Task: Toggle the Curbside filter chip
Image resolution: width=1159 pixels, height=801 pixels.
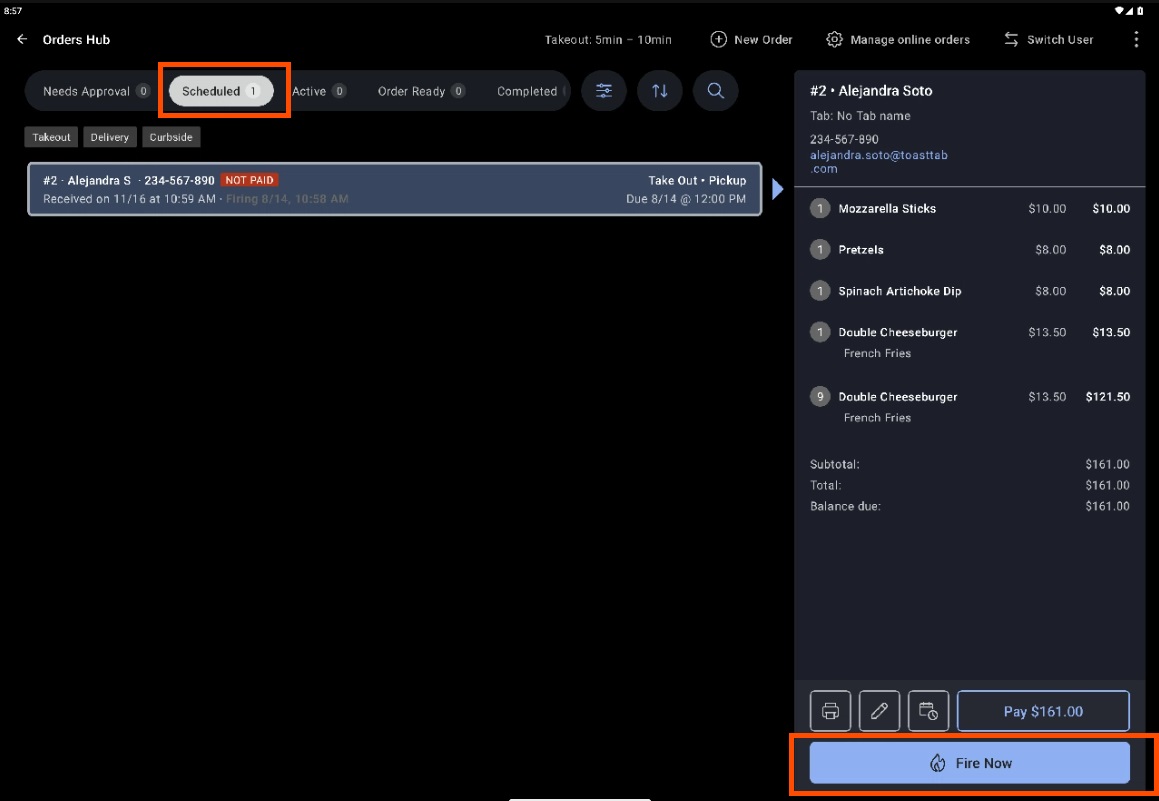Action: (171, 137)
